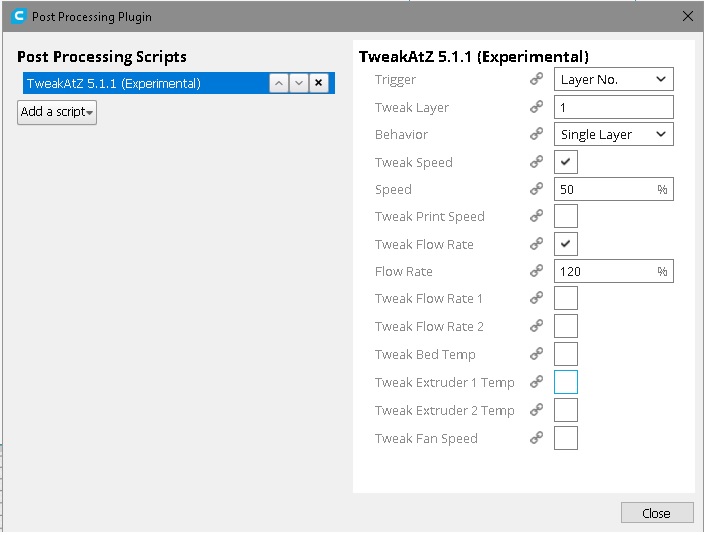
Task: Click link icon beside Tweak Print Speed
Action: click(536, 216)
